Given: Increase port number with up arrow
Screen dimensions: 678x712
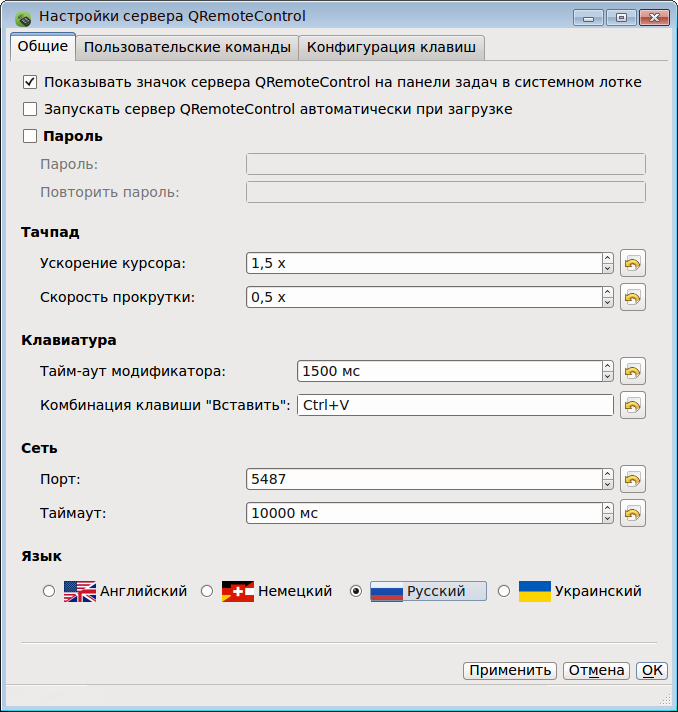Looking at the screenshot, I should 608,474.
